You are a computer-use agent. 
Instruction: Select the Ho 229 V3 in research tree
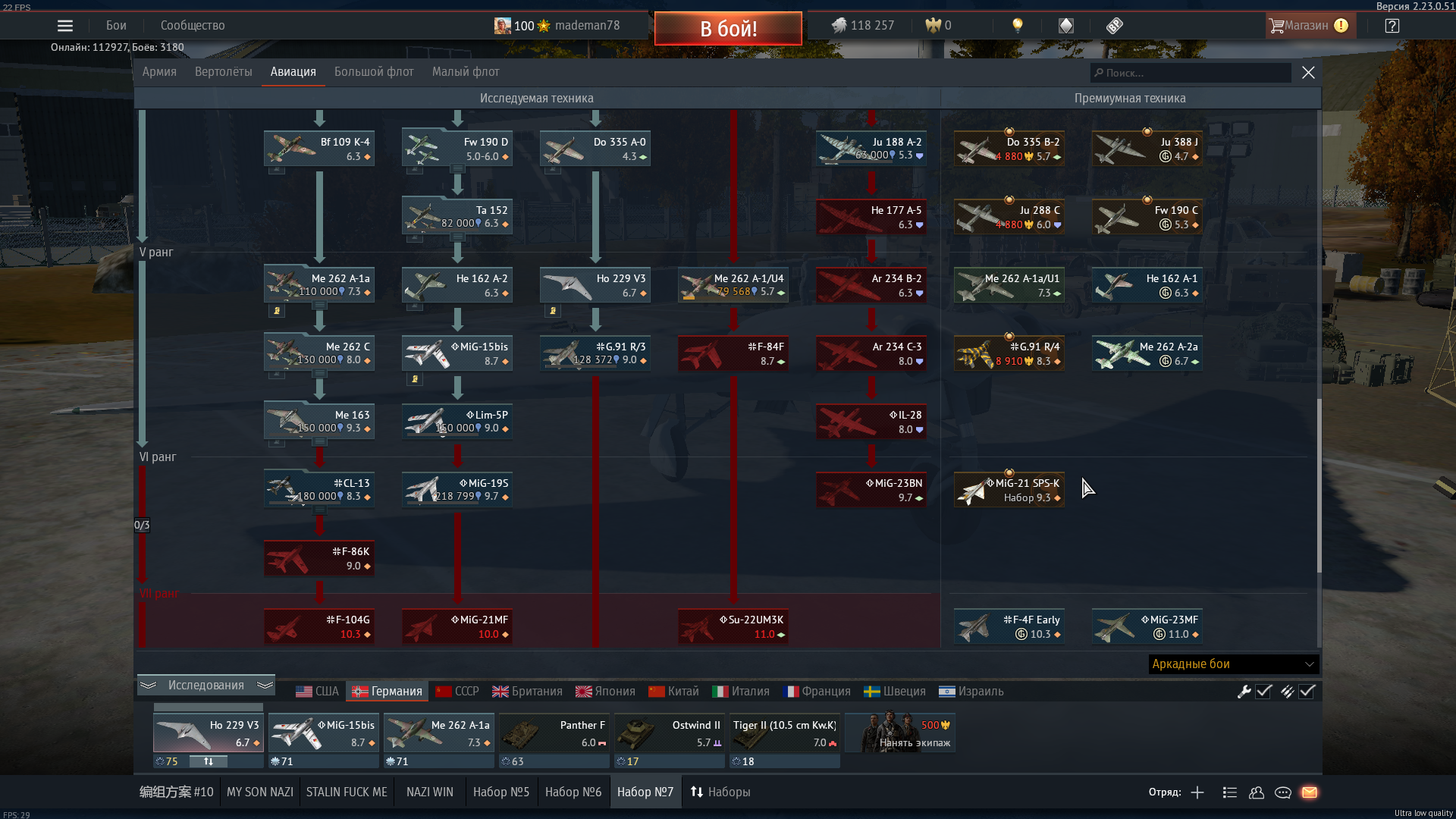point(595,284)
